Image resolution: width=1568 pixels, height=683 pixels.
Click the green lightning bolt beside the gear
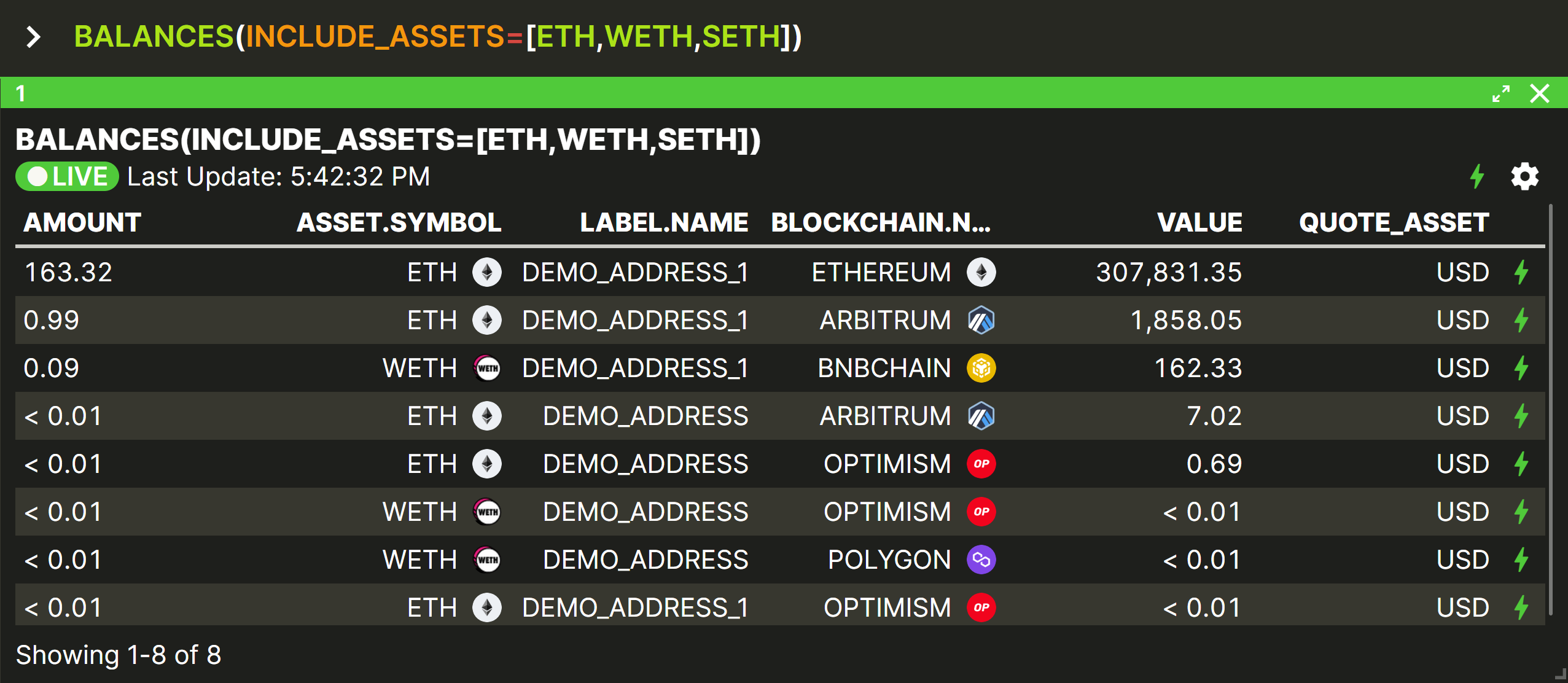[1477, 177]
